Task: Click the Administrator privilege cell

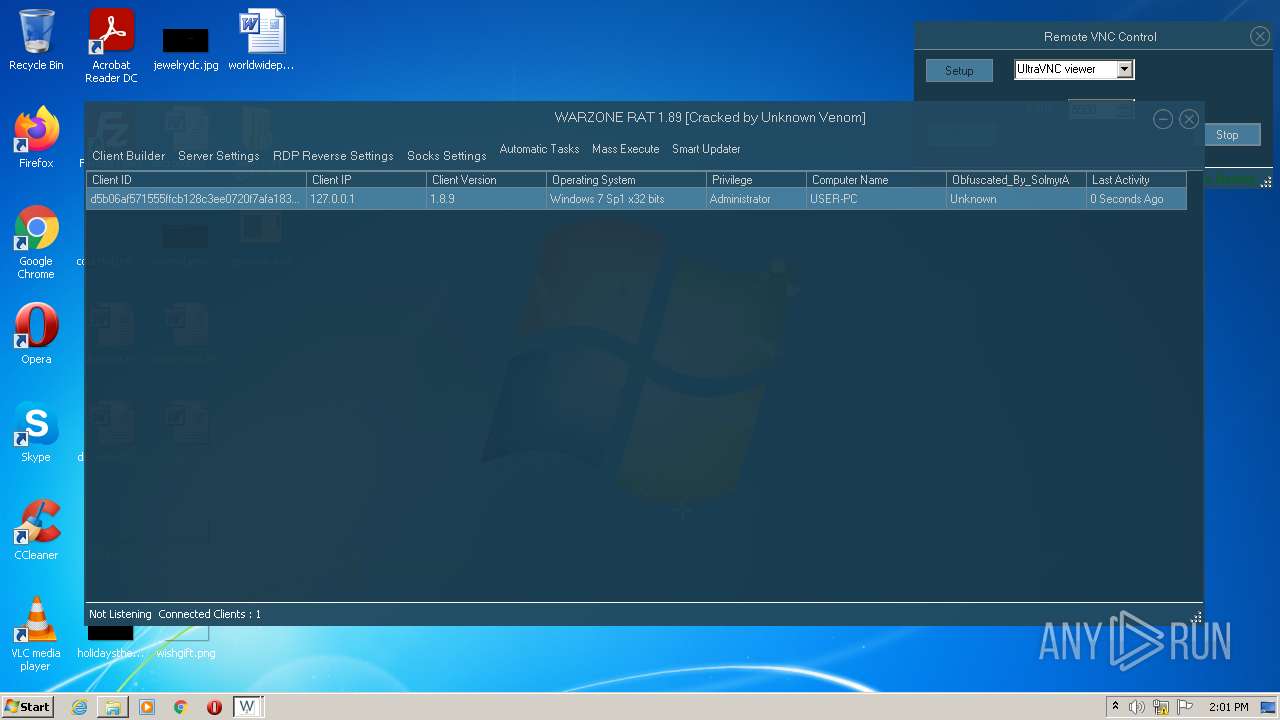Action: point(757,199)
